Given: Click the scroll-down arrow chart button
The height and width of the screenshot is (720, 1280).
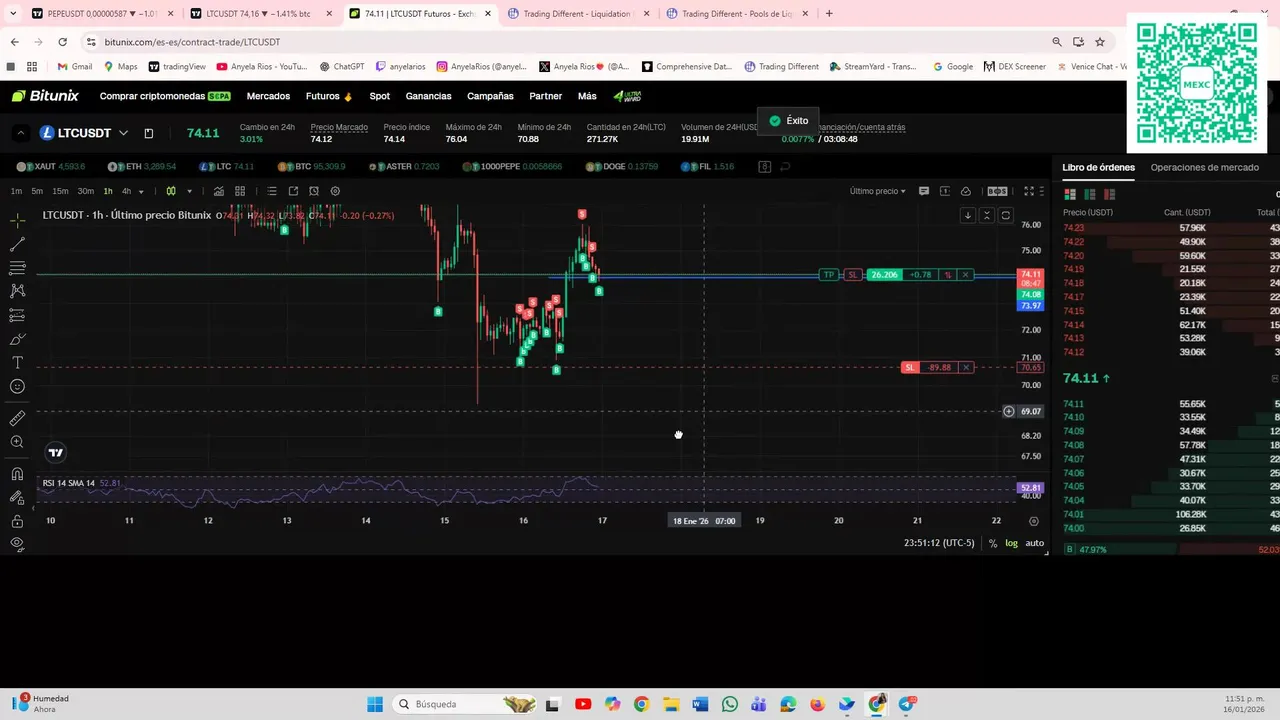Looking at the screenshot, I should (x=967, y=215).
